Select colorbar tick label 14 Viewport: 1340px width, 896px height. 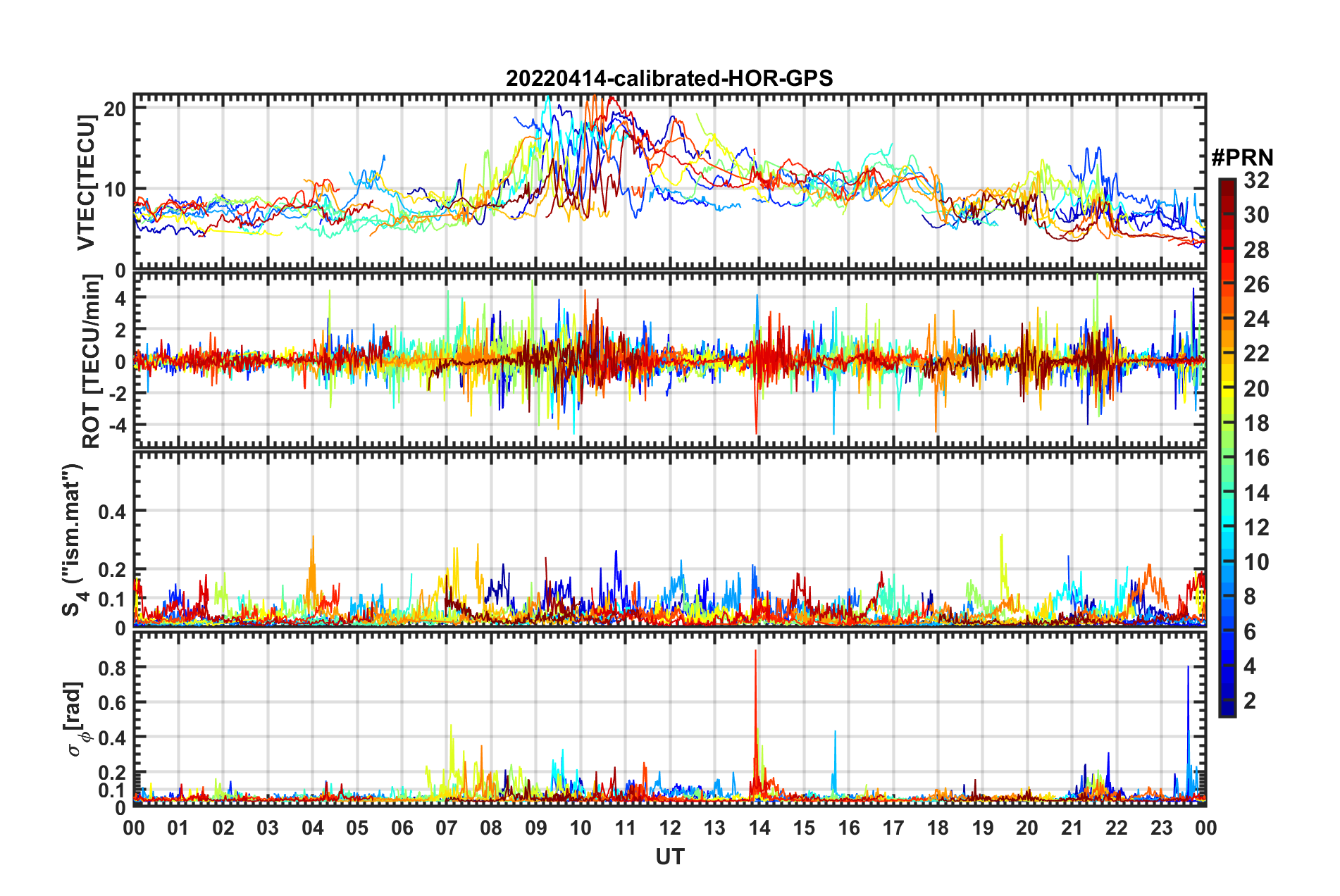click(1256, 492)
